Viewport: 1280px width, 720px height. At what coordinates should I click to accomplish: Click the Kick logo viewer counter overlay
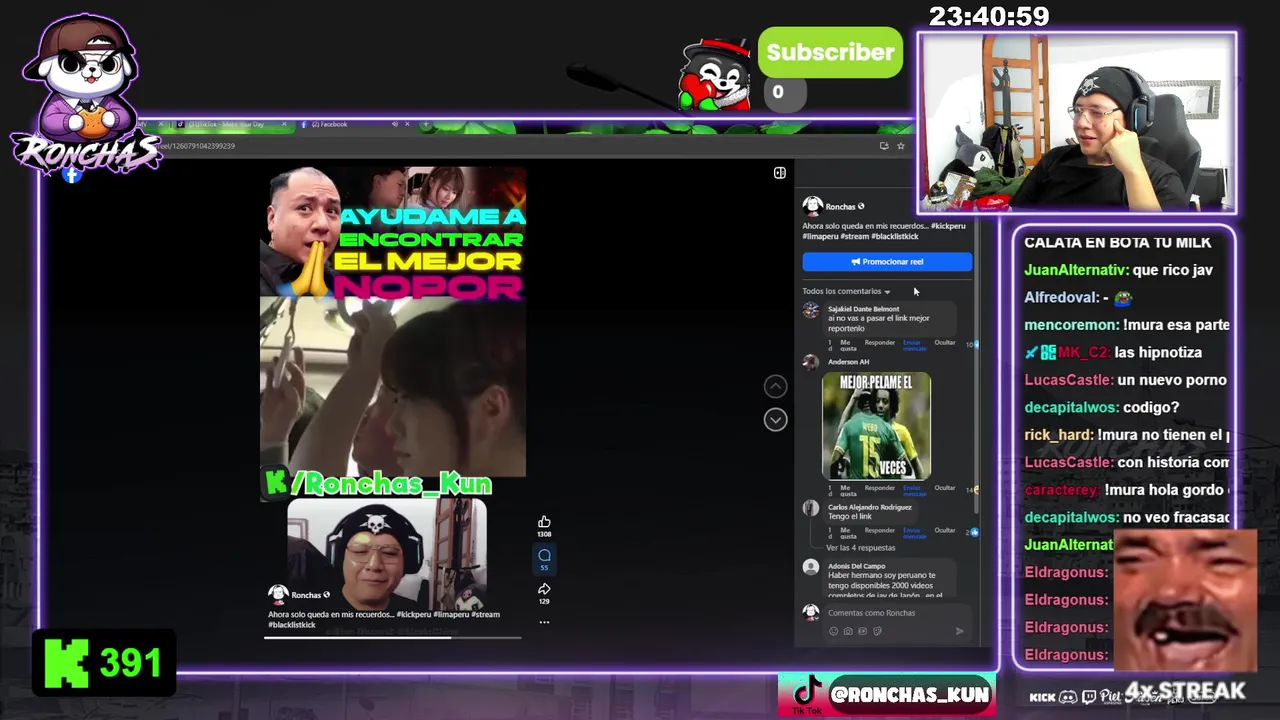[x=104, y=662]
